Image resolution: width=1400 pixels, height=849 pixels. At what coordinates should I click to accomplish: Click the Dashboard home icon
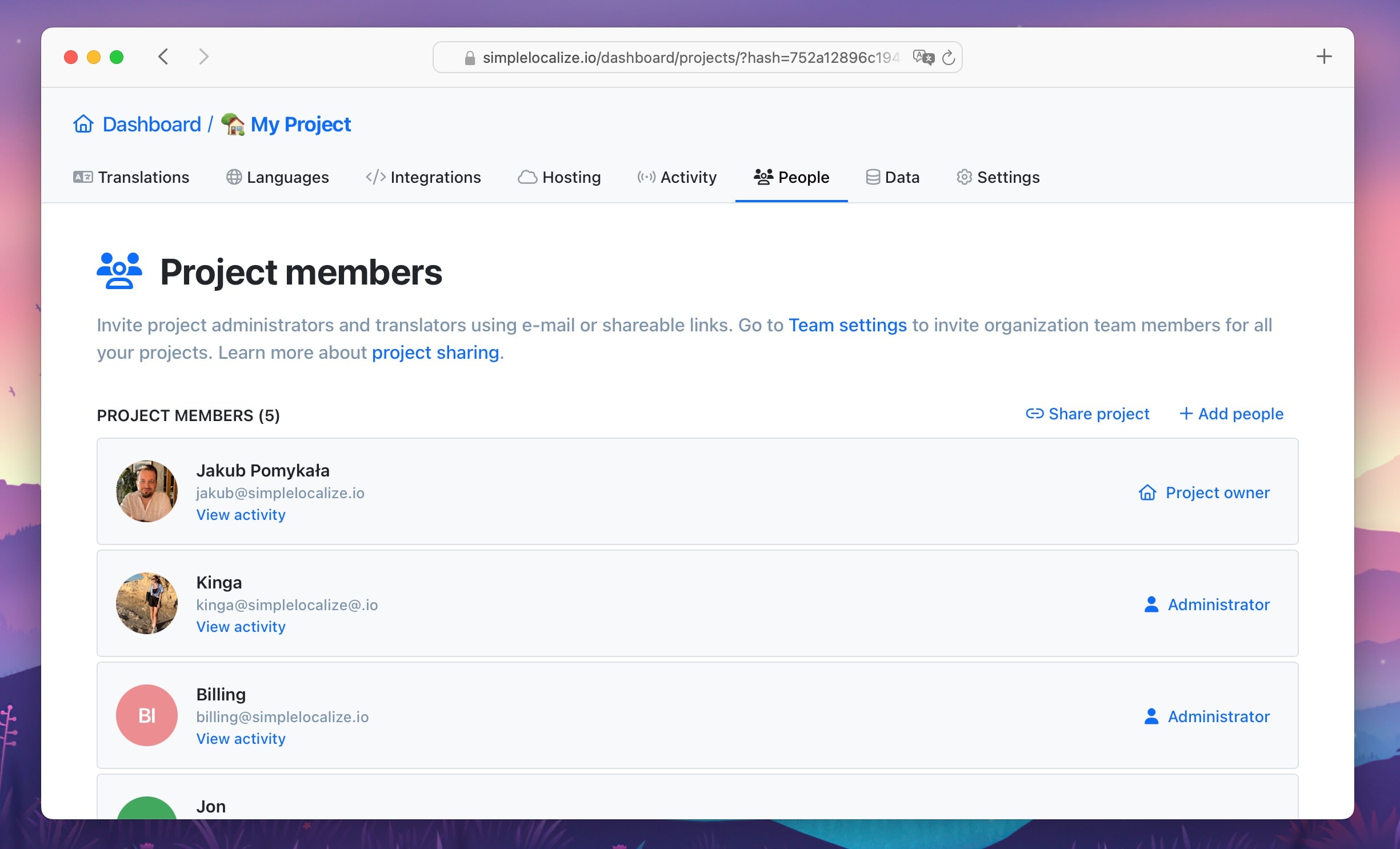pyautogui.click(x=83, y=123)
